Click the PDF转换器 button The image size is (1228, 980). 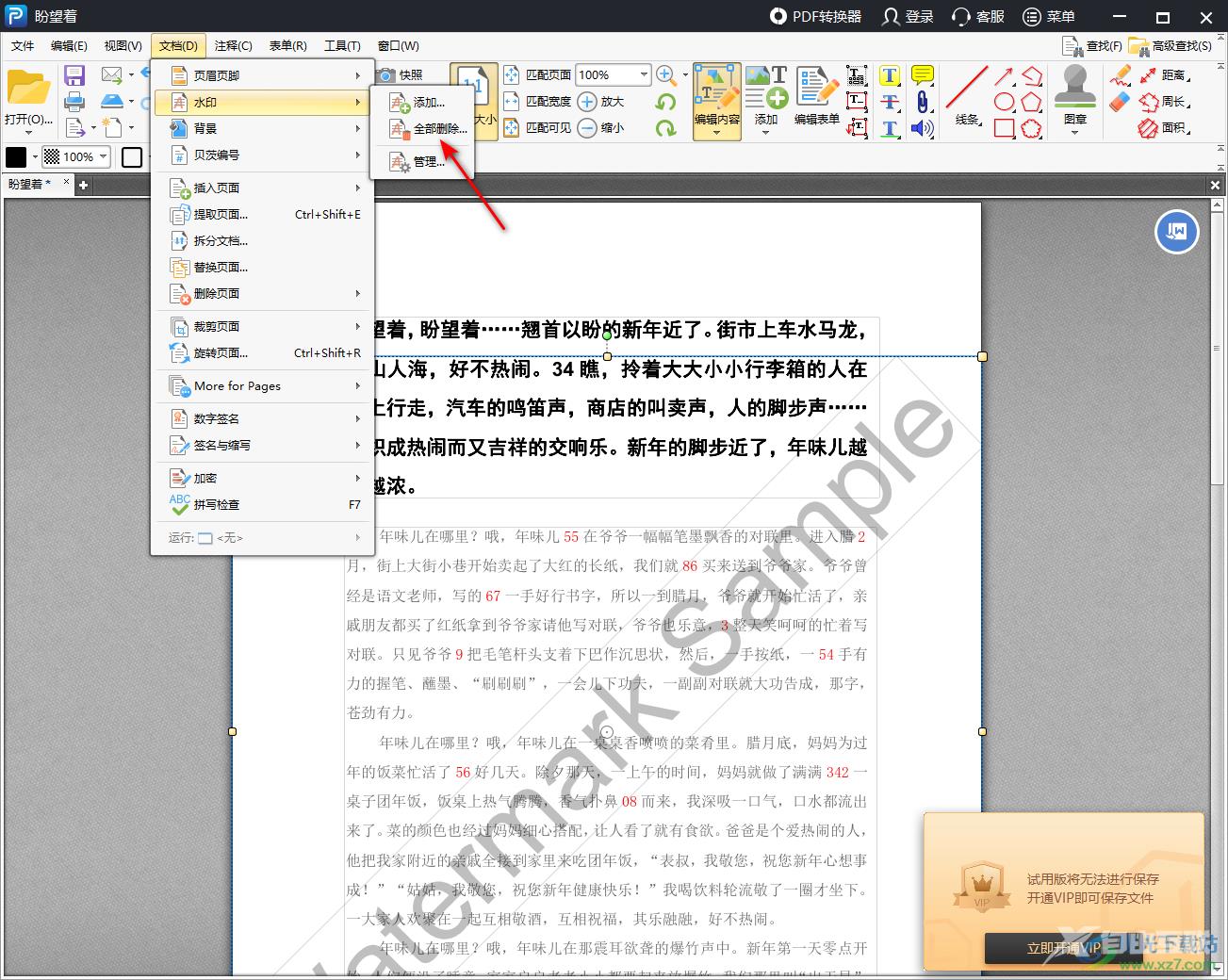(x=815, y=16)
